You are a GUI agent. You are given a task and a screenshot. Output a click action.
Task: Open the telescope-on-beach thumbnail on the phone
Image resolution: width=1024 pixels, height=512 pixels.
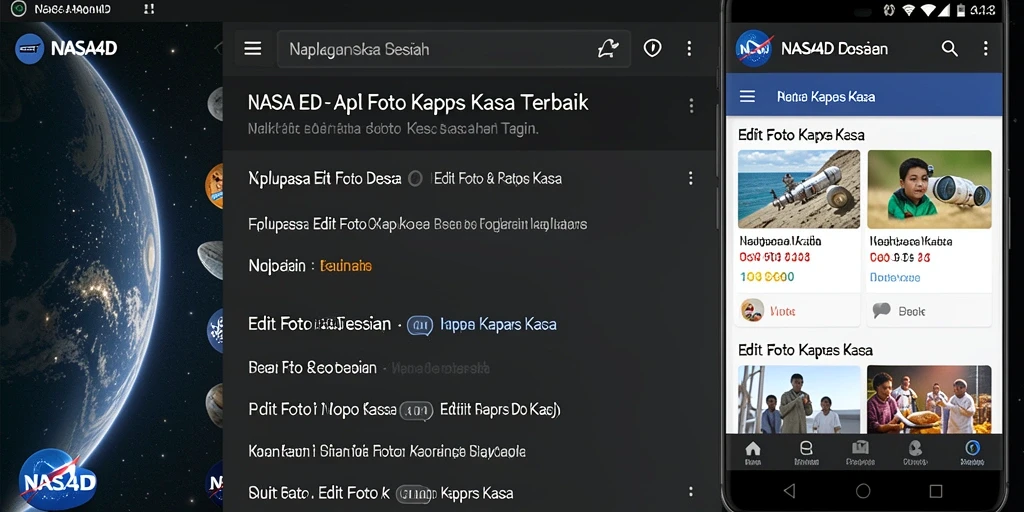click(x=799, y=189)
